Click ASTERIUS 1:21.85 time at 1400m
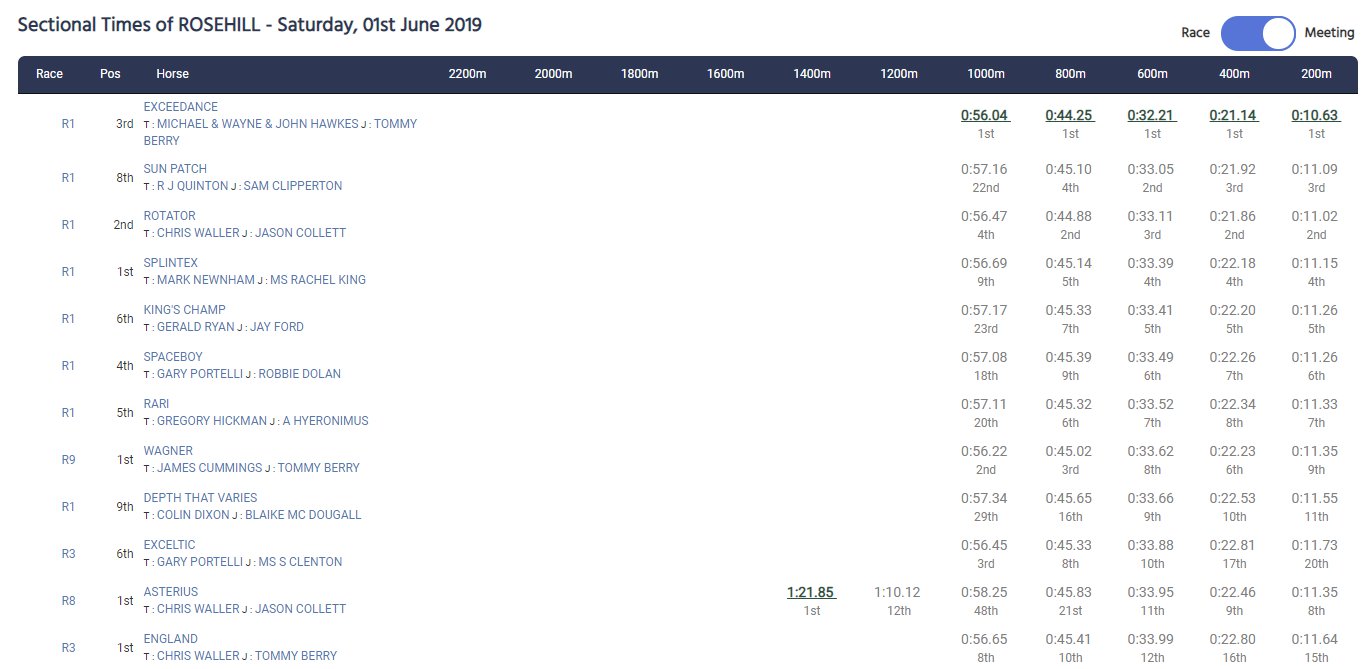The height and width of the screenshot is (669, 1368). coord(811,593)
